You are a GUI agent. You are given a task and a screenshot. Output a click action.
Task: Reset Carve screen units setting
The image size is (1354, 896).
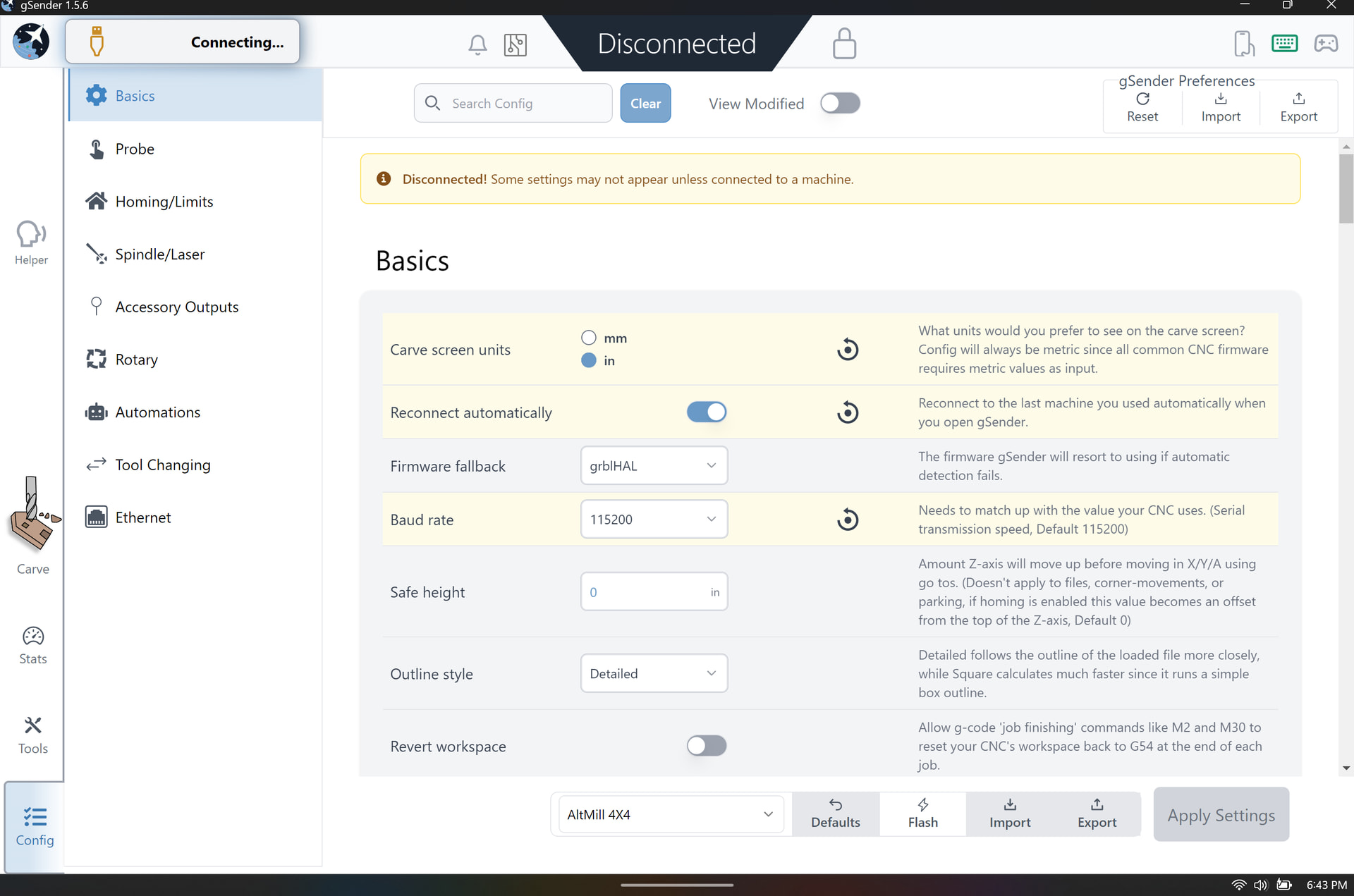pos(848,349)
